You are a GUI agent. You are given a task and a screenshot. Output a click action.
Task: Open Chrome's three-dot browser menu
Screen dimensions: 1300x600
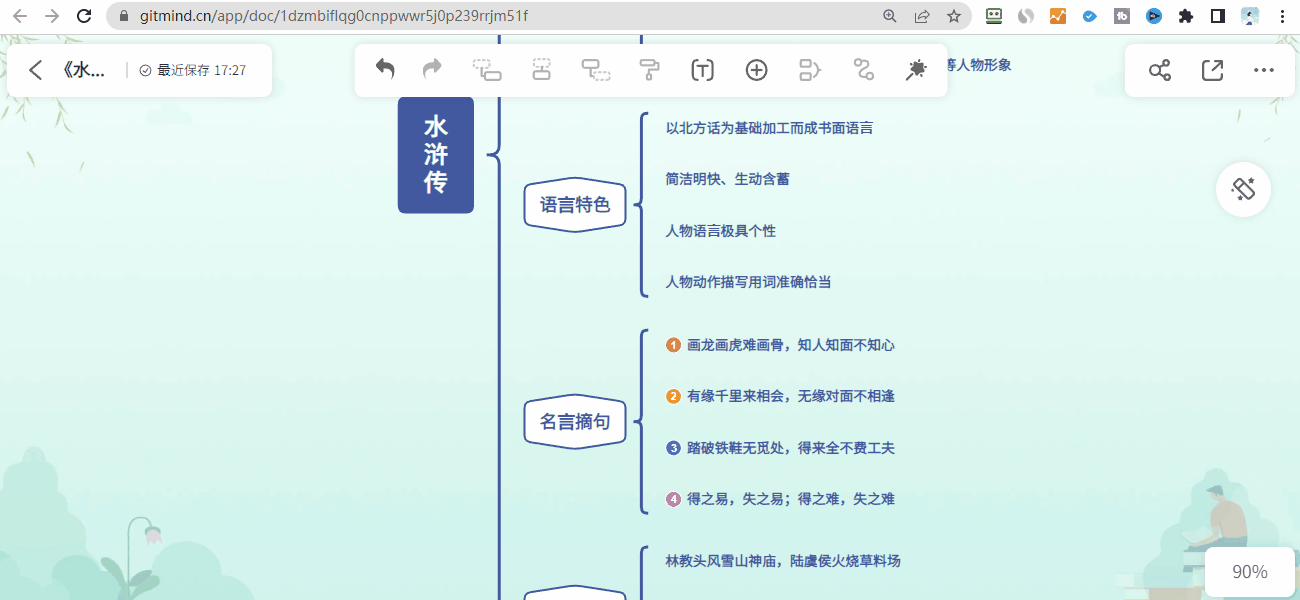pos(1281,16)
